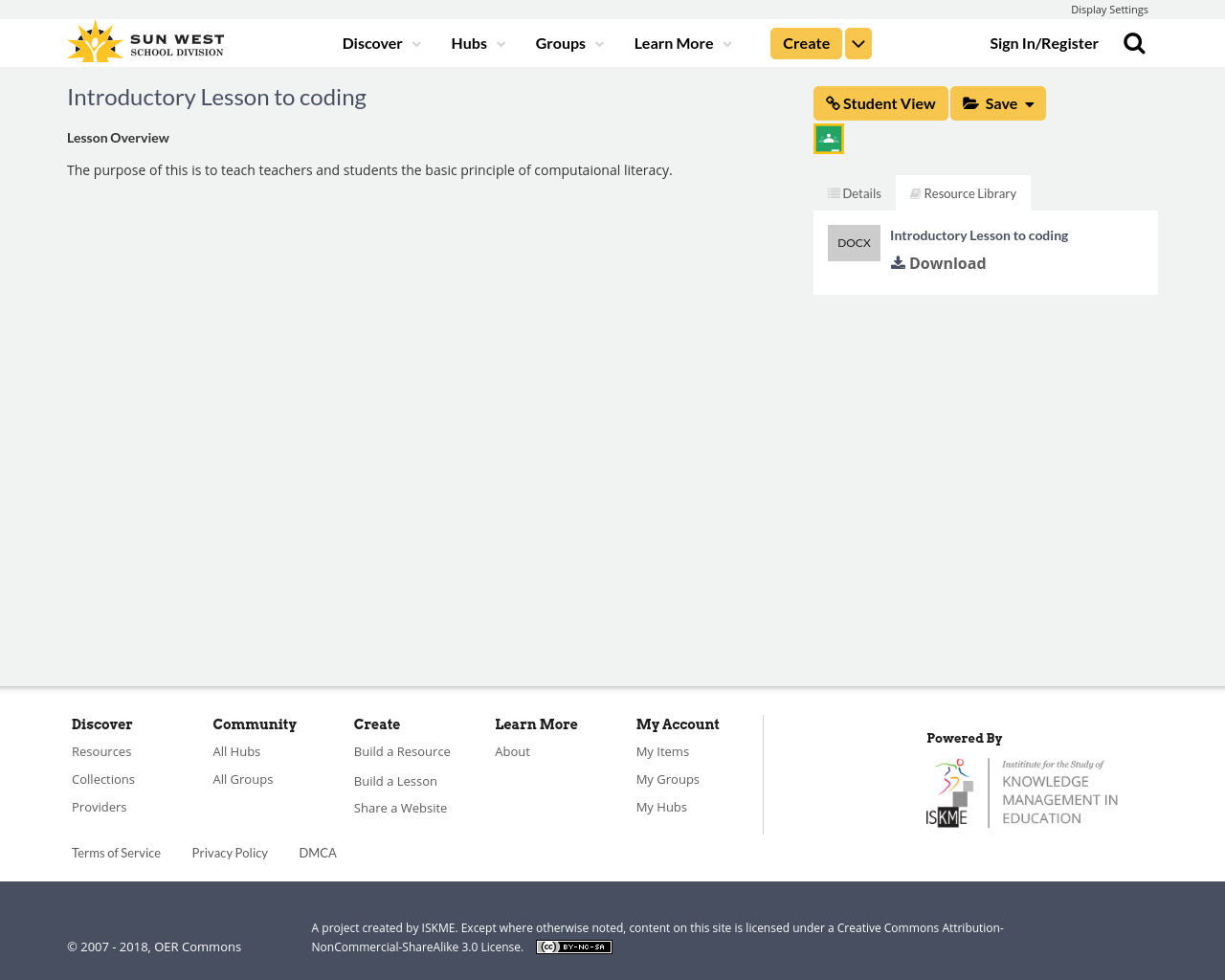Open Display Settings
The height and width of the screenshot is (980, 1225).
tap(1109, 8)
